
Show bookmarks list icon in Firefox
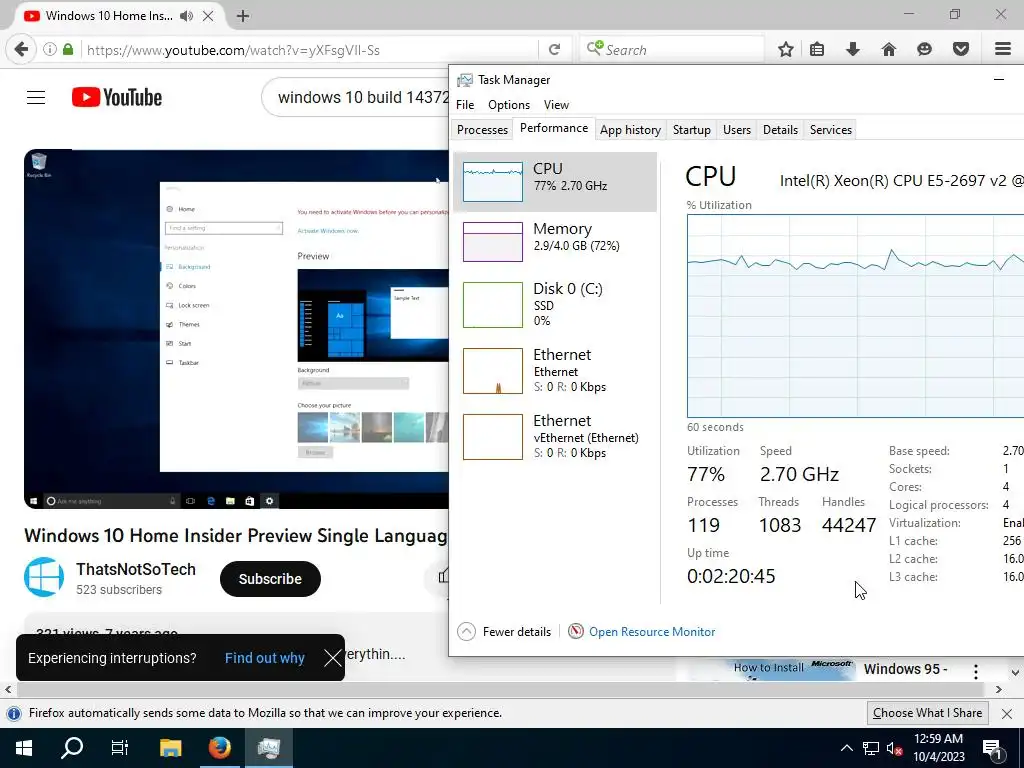[x=817, y=50]
